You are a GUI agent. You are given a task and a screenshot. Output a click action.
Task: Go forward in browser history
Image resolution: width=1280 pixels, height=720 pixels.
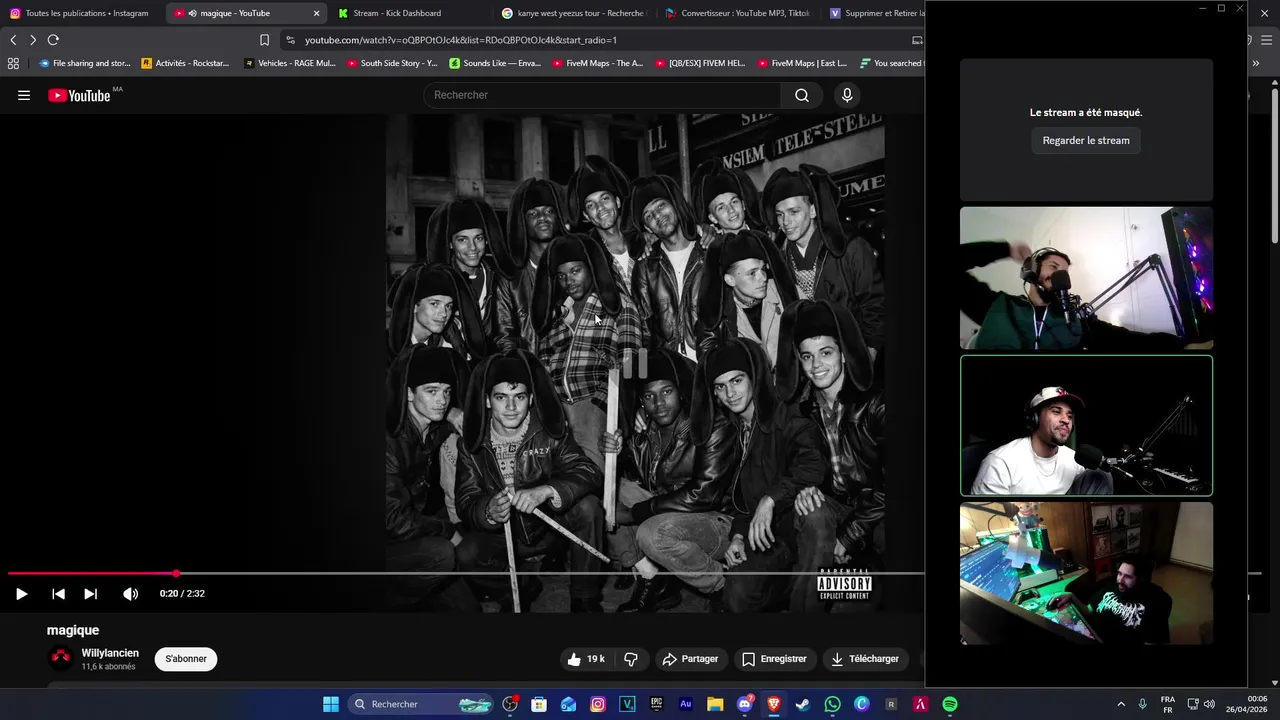pos(33,40)
